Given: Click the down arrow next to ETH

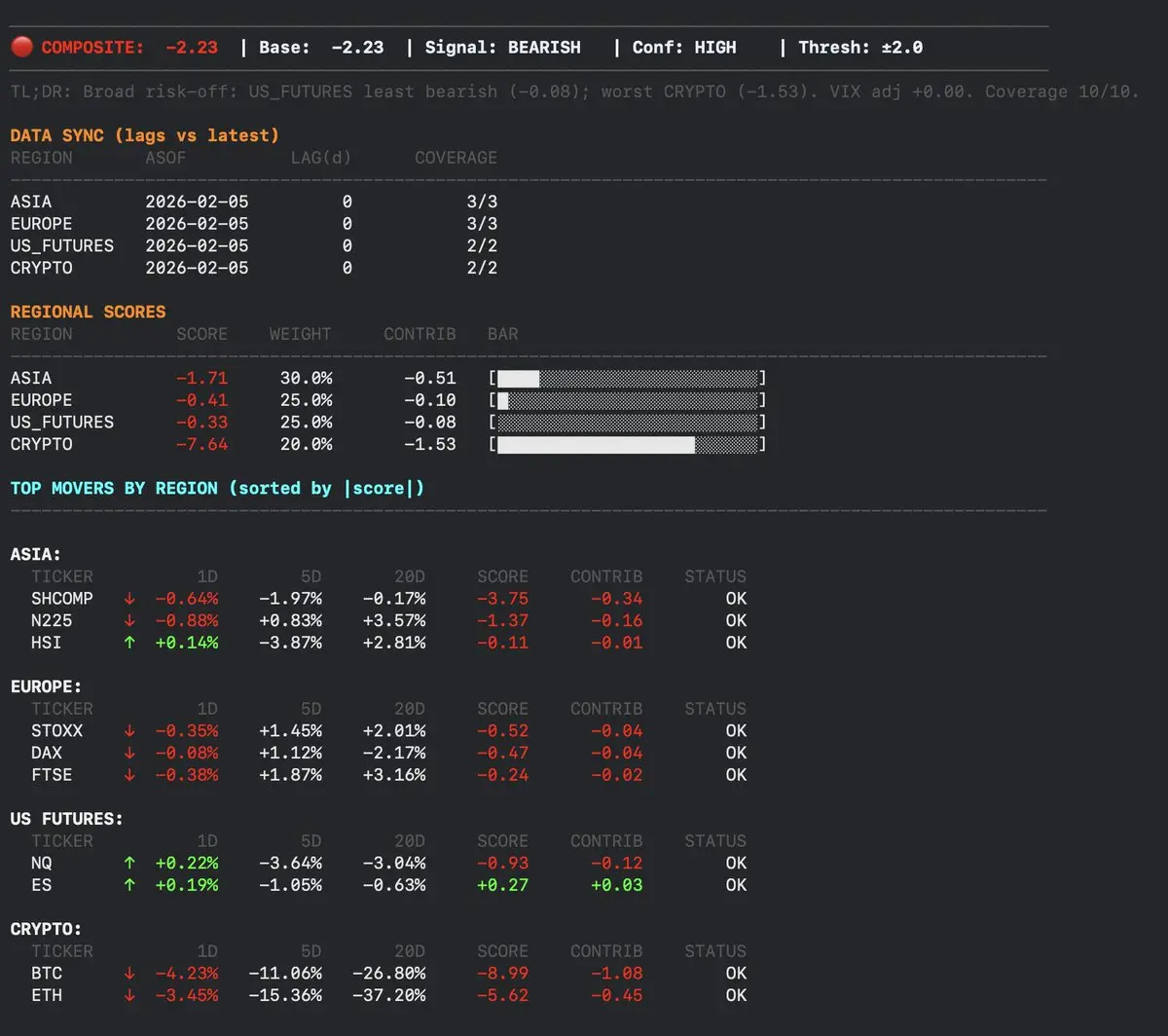Looking at the screenshot, I should click(129, 996).
